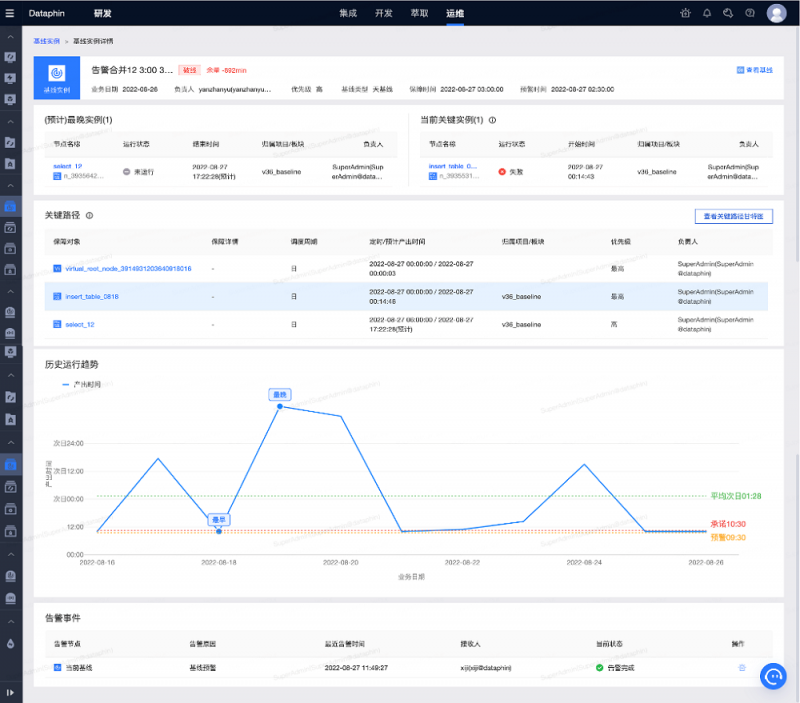Viewport: 800px width, 703px height.
Task: Click the notification bell icon in header
Action: click(x=707, y=13)
